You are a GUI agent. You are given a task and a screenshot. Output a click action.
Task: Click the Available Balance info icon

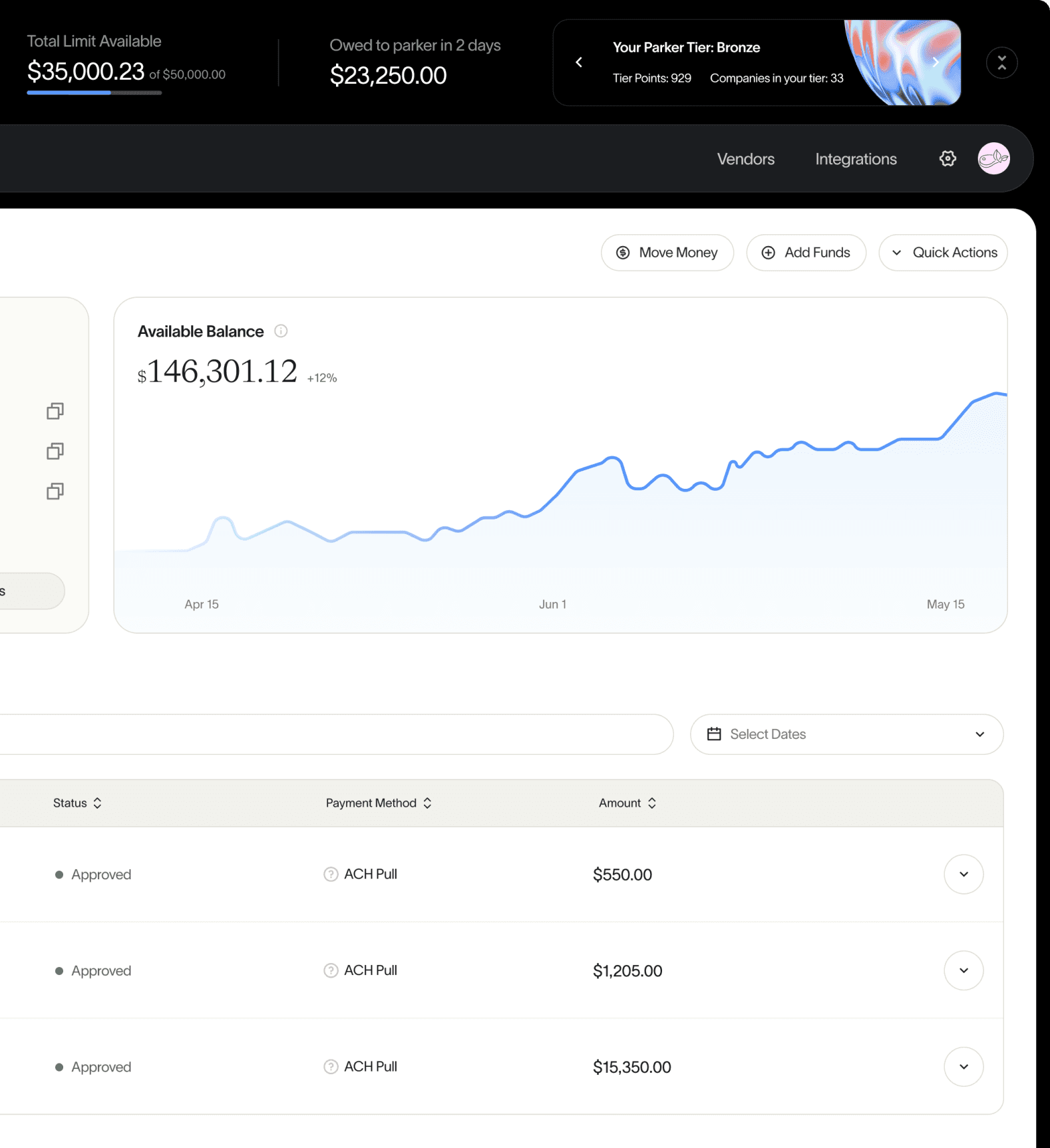[281, 331]
